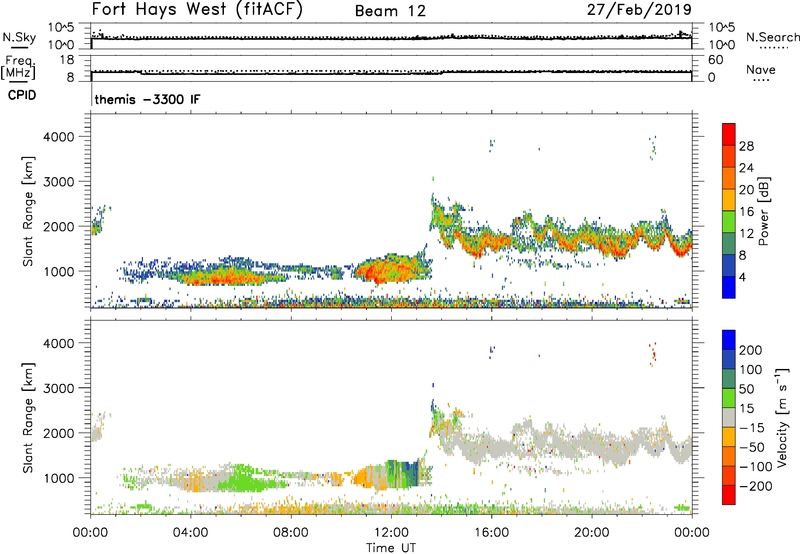Click the 'Beam 12' label
Viewport: 800px width, 554px height.
tap(390, 11)
